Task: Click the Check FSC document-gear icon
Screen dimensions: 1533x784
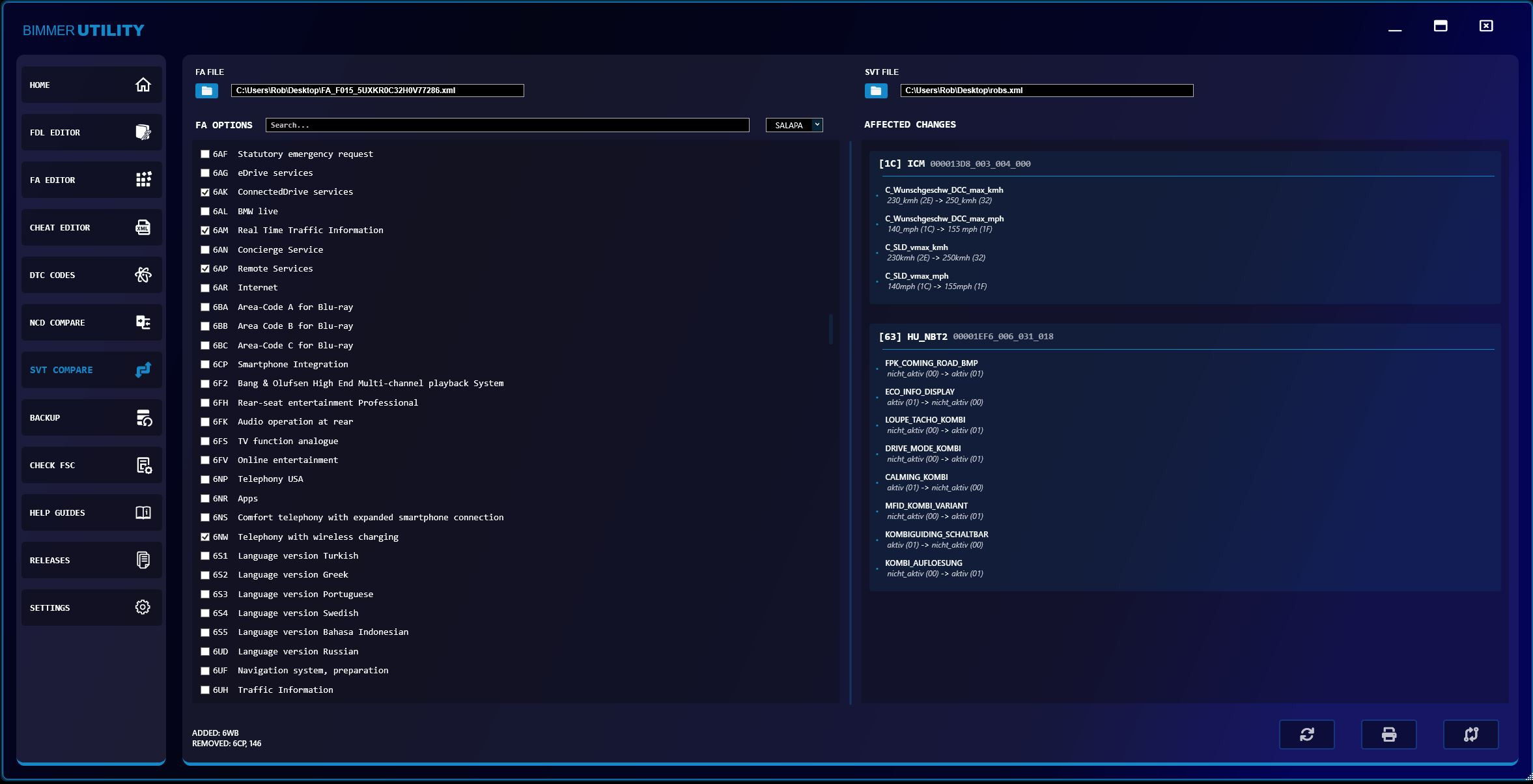Action: pos(143,465)
